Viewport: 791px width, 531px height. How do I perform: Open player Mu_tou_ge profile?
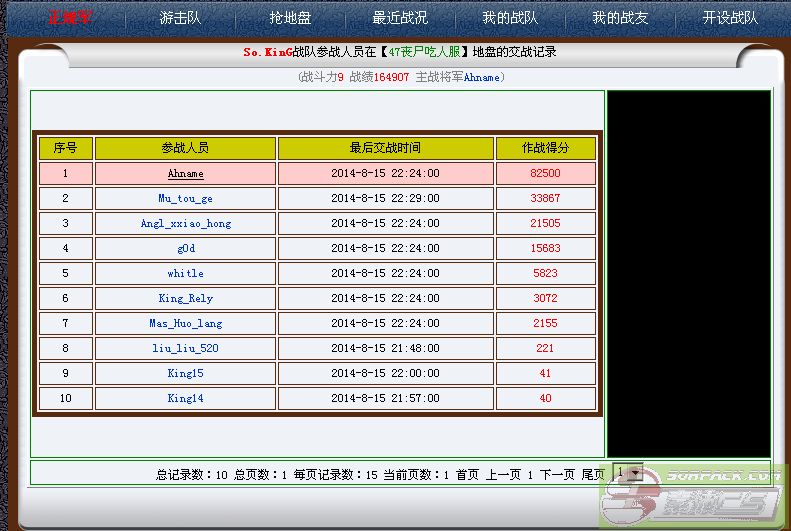(x=185, y=199)
